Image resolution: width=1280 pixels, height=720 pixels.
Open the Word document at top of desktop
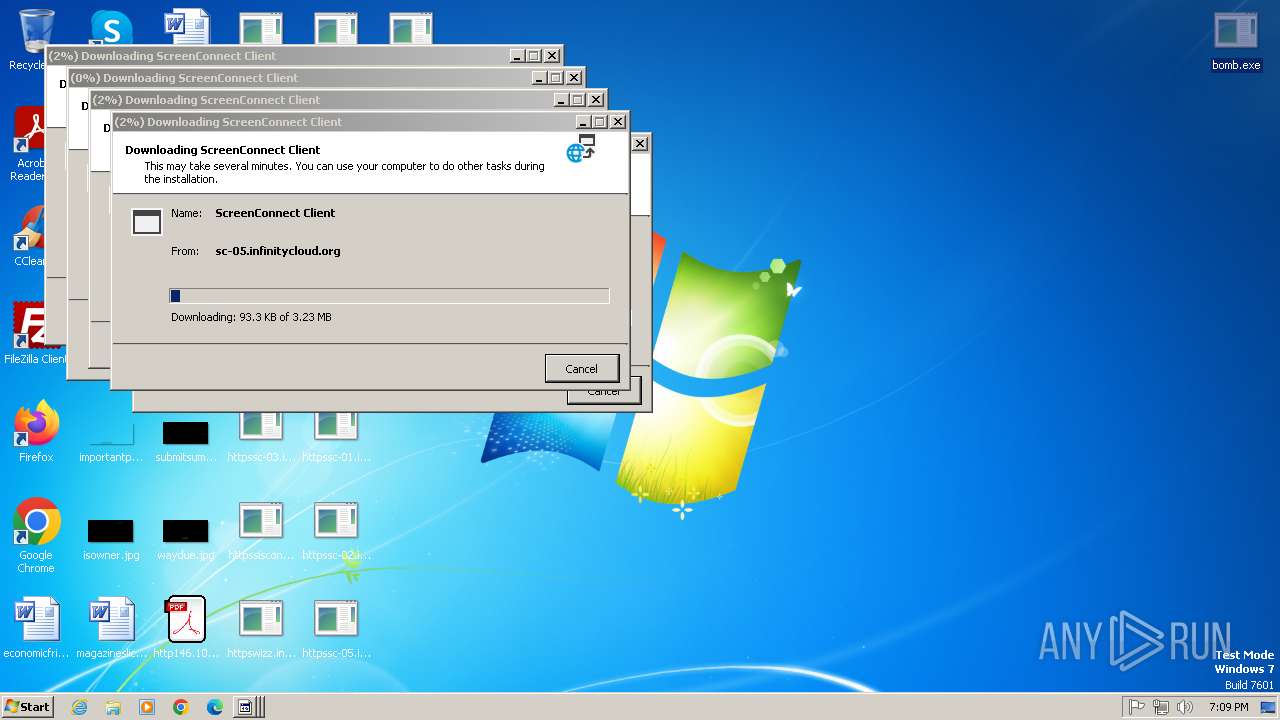[186, 27]
